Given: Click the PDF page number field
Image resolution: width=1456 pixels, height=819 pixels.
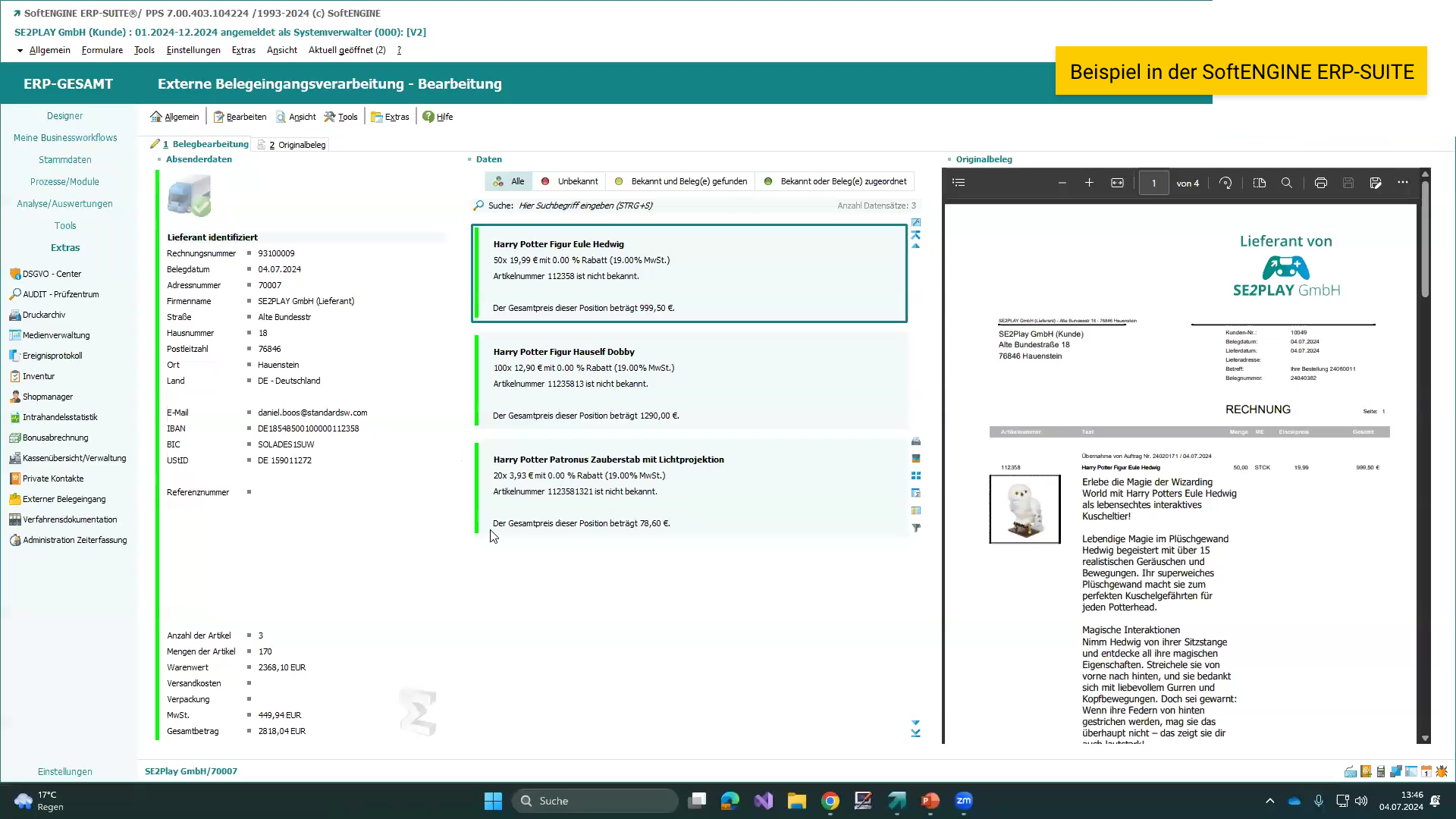Looking at the screenshot, I should pos(1153,184).
